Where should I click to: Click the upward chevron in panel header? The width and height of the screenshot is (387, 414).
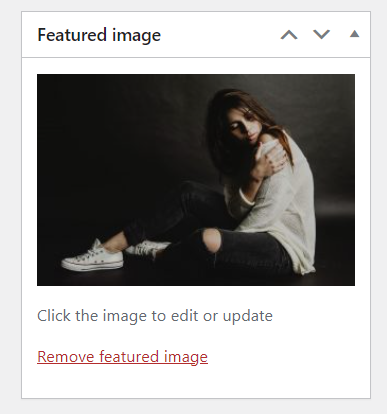click(289, 35)
